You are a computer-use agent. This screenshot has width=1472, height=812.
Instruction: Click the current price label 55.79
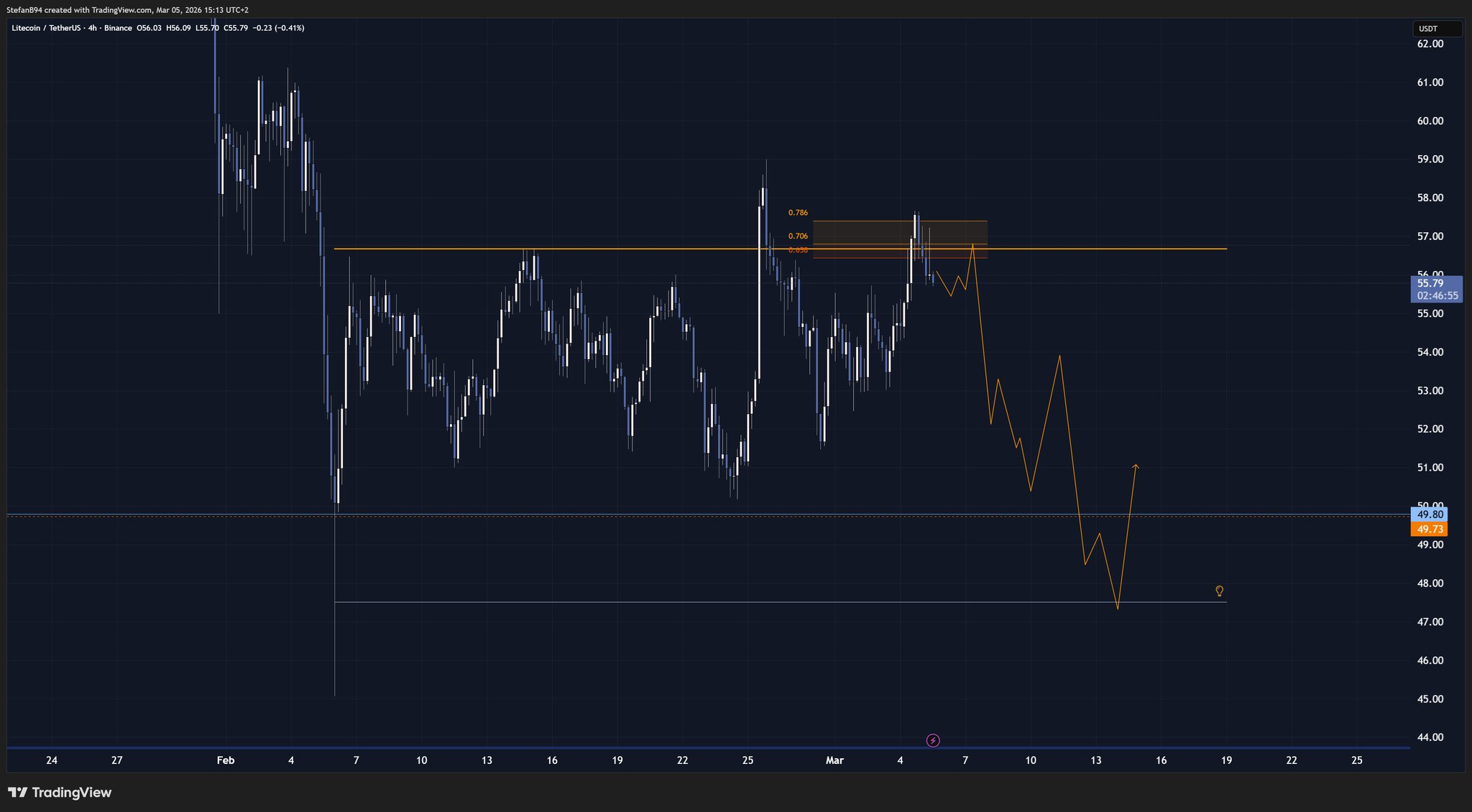tap(1430, 283)
